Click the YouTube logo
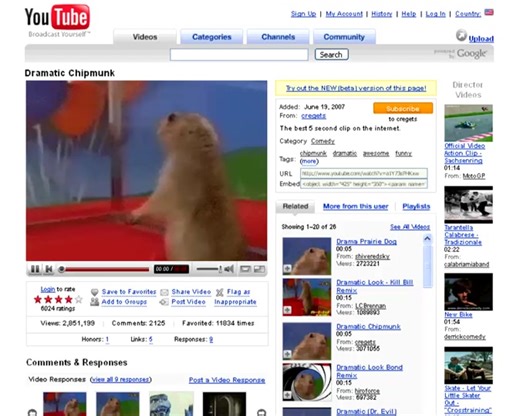520x416 pixels. point(57,17)
